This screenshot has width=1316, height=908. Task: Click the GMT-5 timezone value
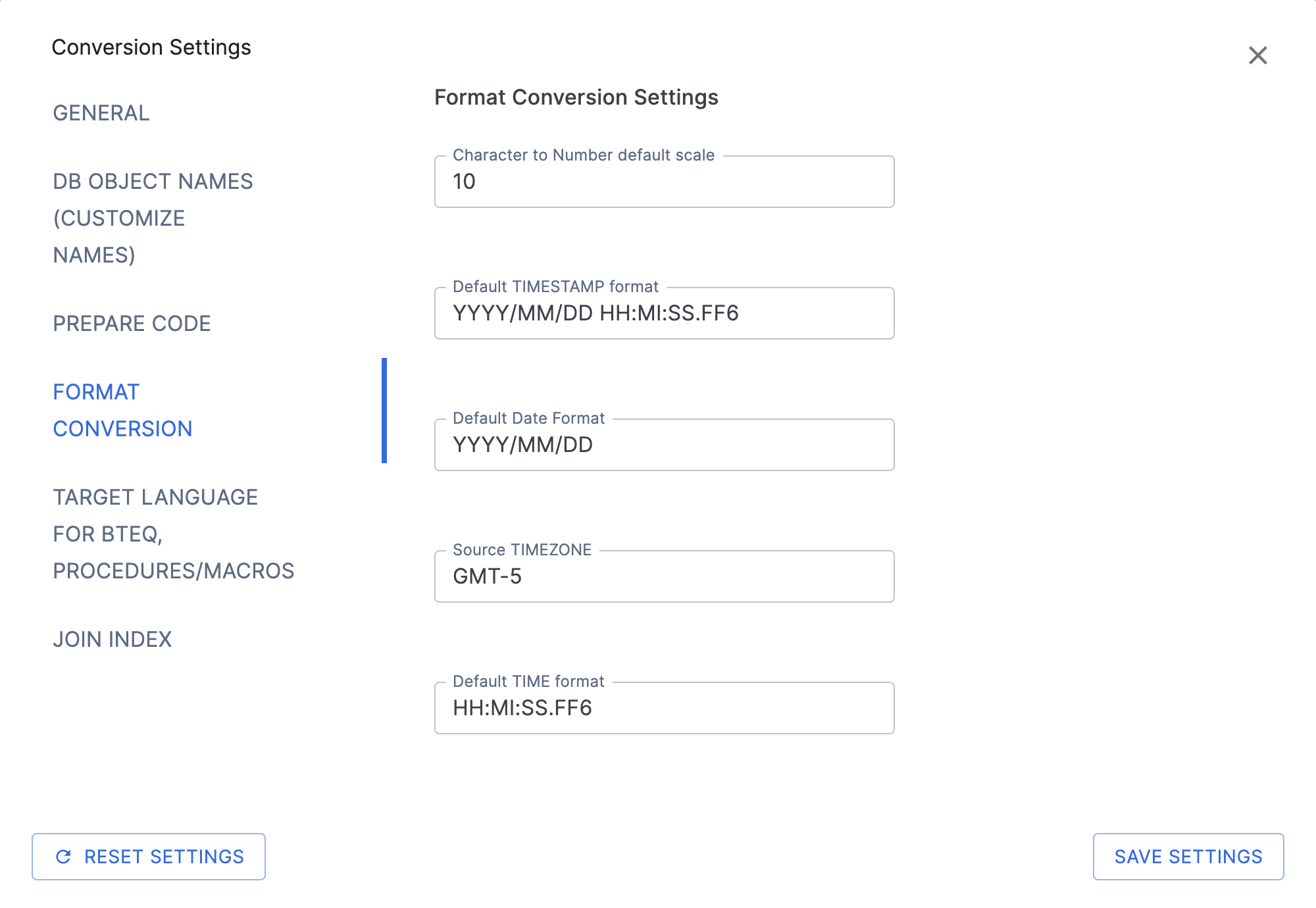(x=488, y=576)
